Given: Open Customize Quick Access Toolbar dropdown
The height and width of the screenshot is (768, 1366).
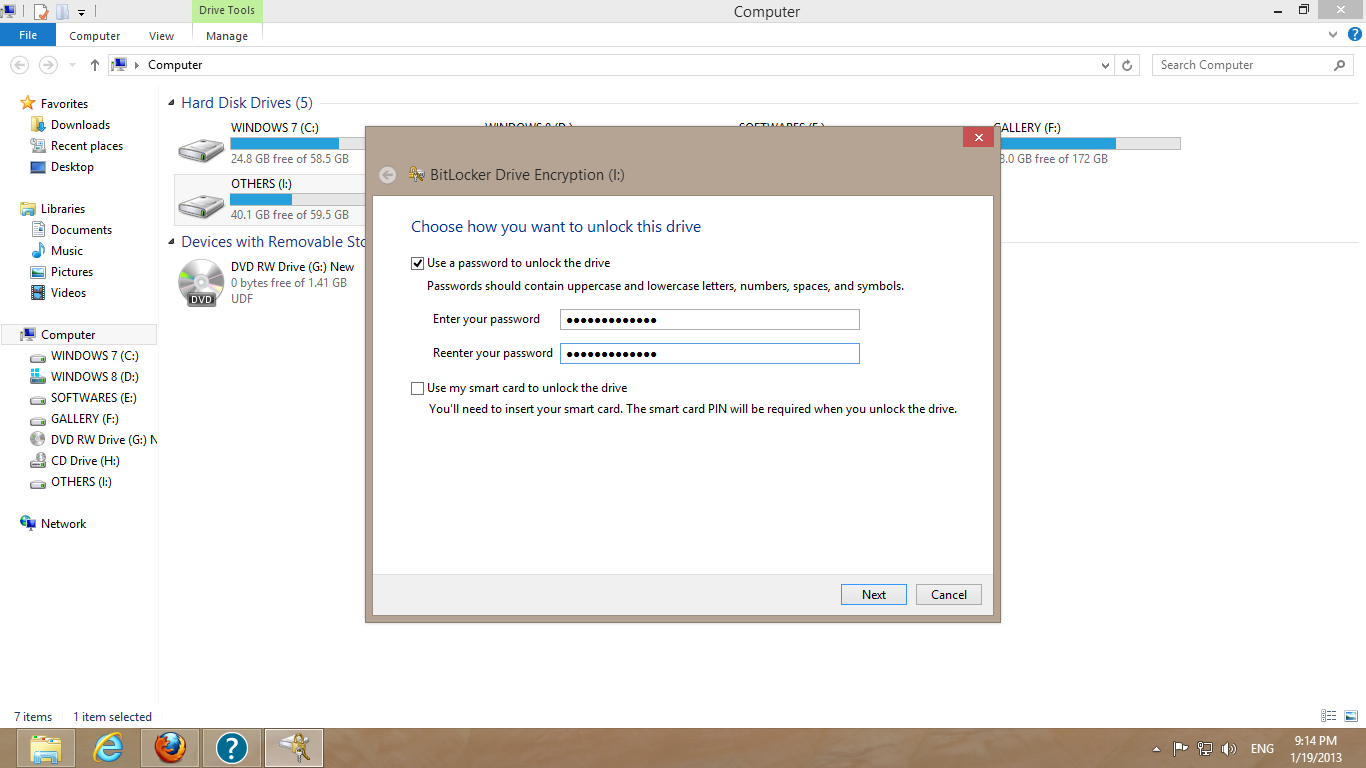Looking at the screenshot, I should (x=81, y=13).
